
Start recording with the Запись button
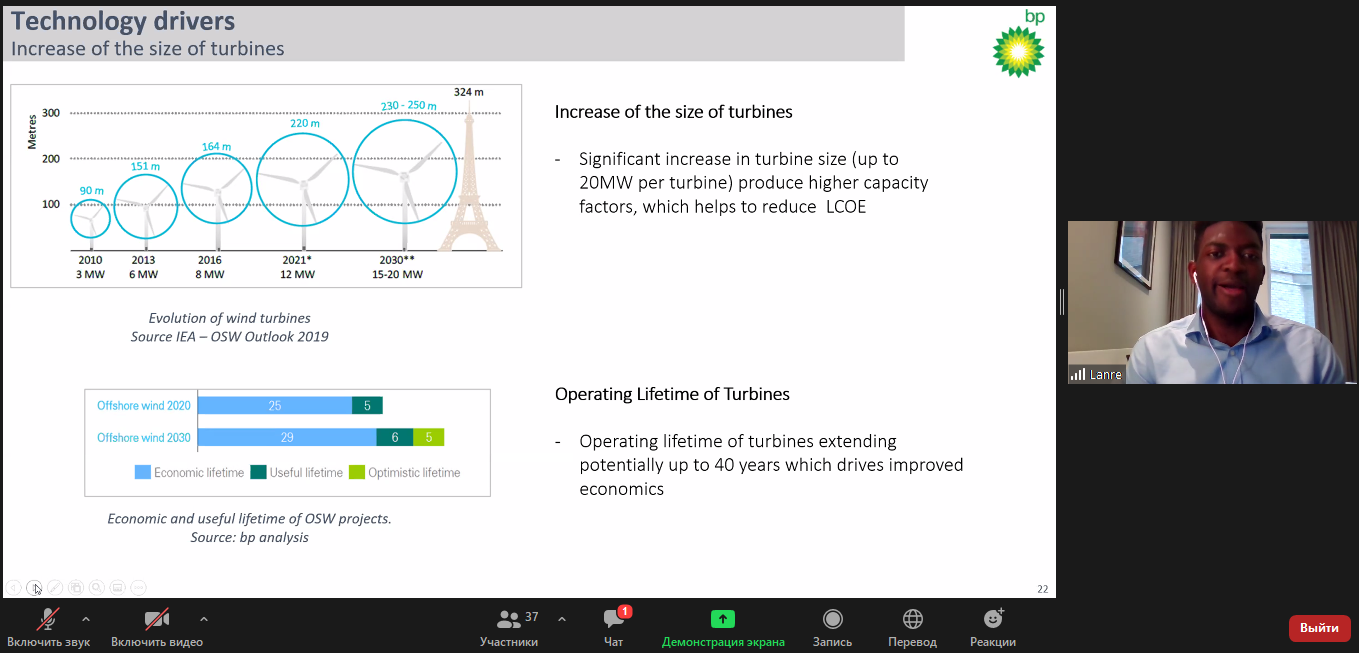(832, 628)
